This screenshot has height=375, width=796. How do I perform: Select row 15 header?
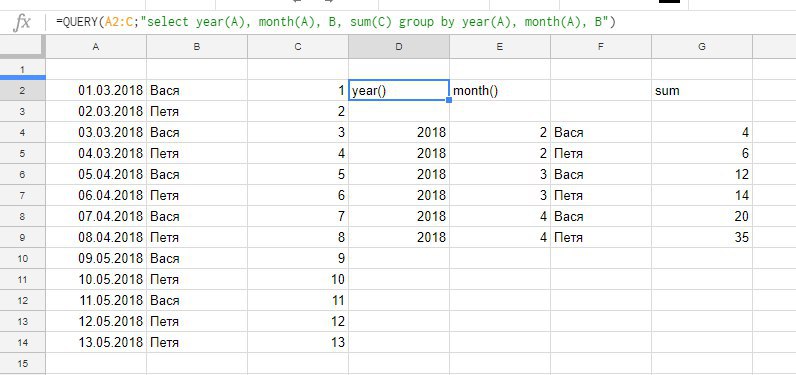[x=22, y=363]
